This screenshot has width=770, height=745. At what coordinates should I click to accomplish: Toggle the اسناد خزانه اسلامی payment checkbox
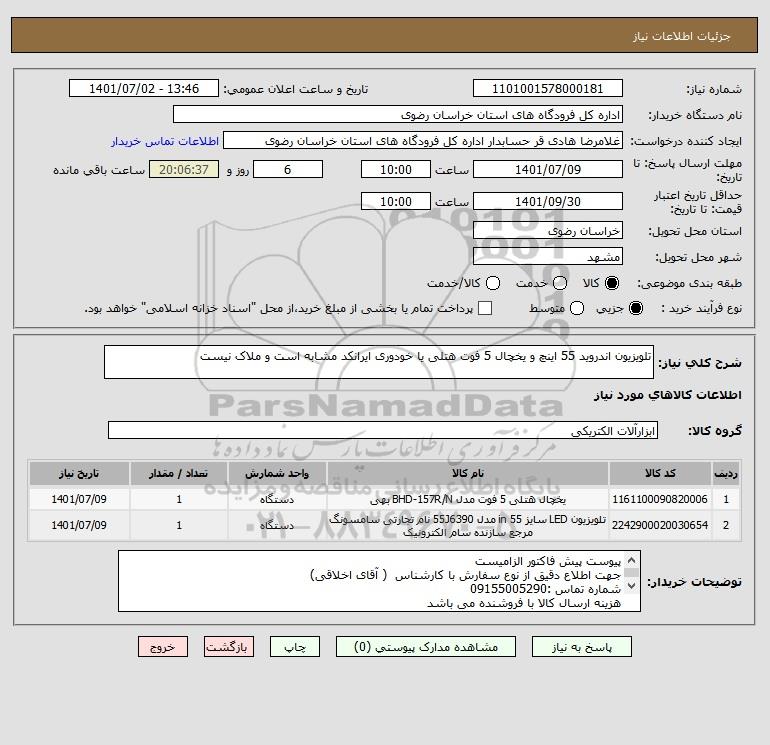[485, 308]
